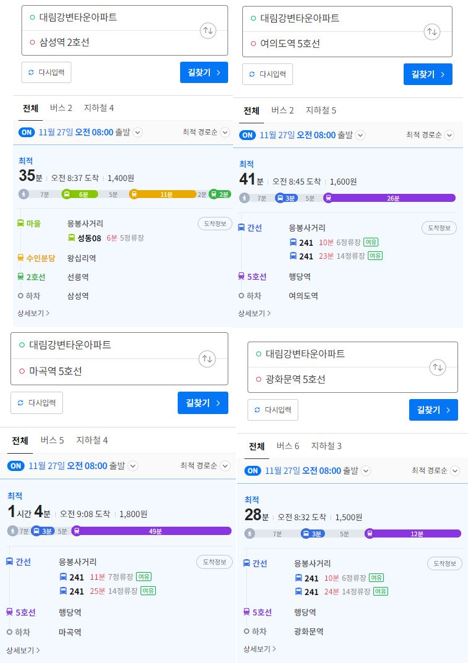Open 상세보기 link for 광화문역 route

[x=259, y=649]
